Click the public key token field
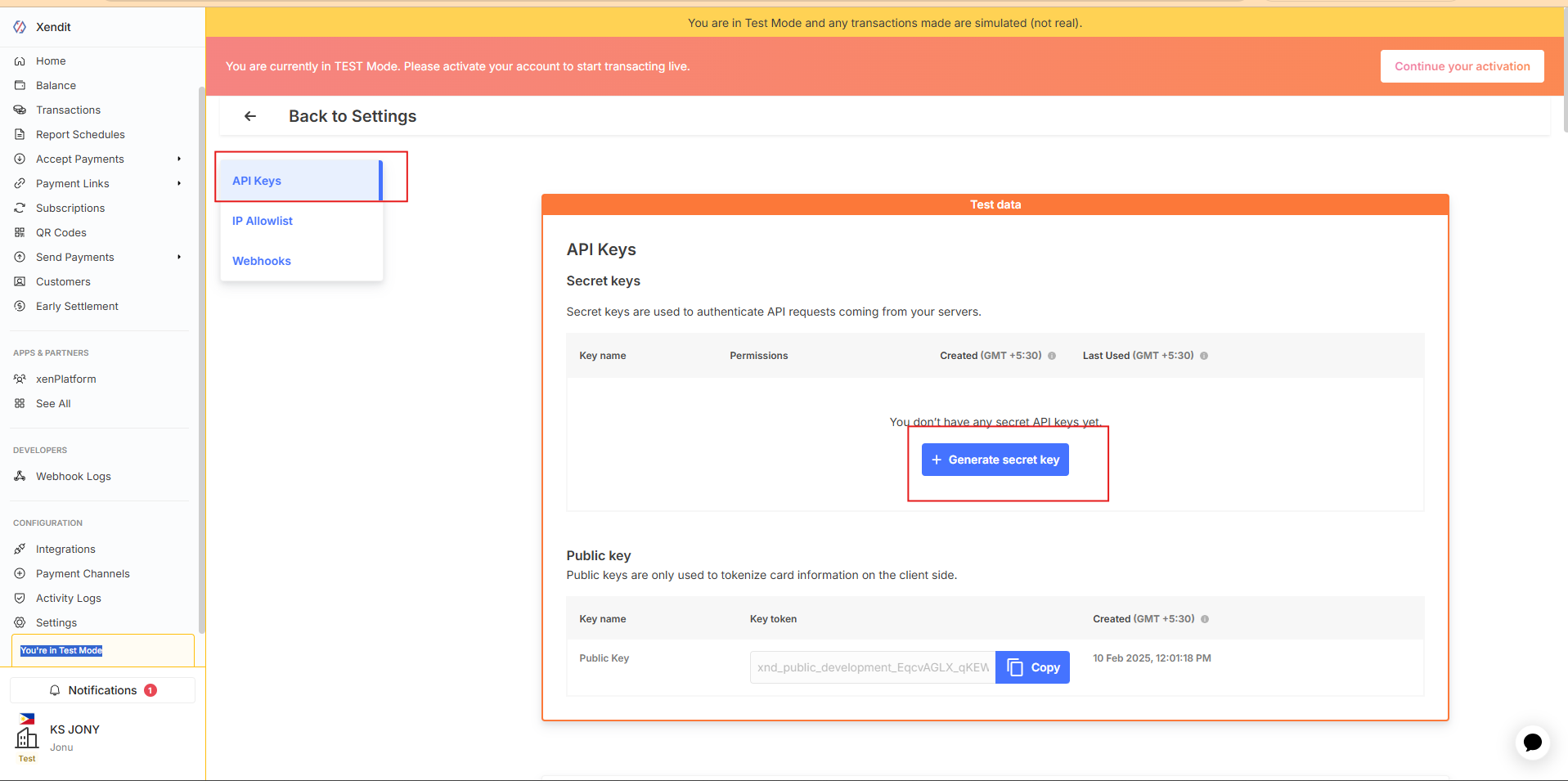This screenshot has height=781, width=1568. (872, 667)
